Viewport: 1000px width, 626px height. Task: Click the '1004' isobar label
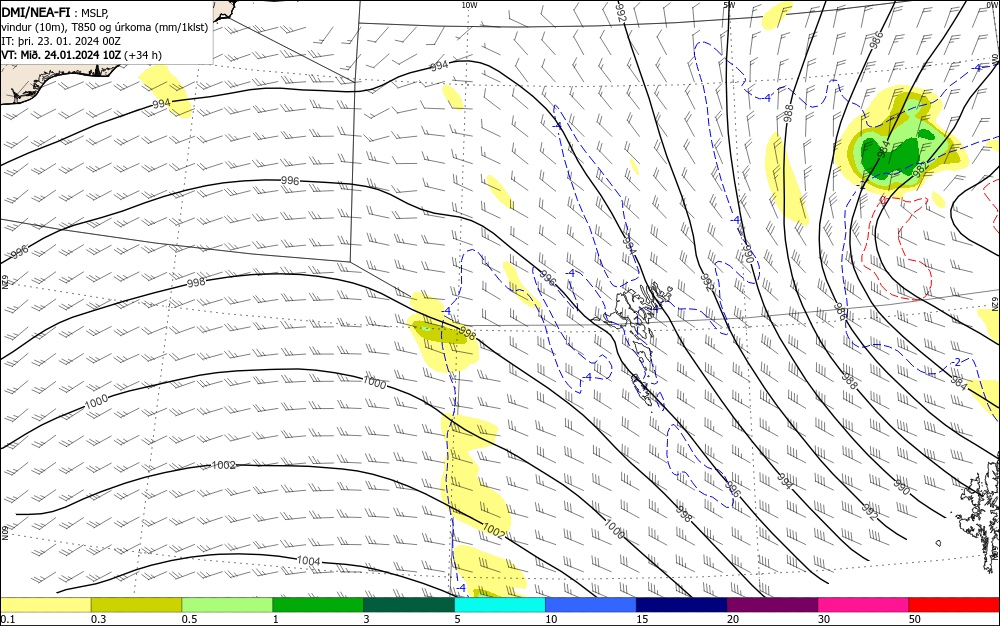tap(309, 561)
